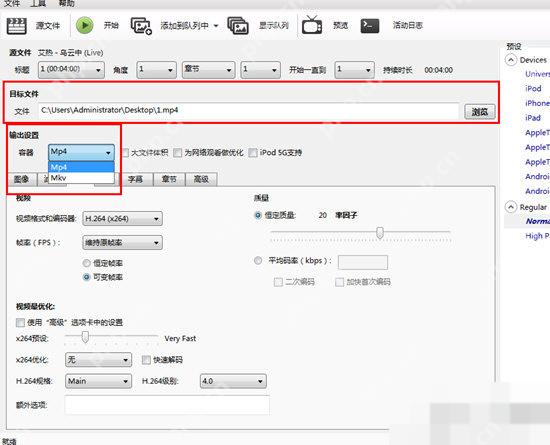Click the constant quality slider handle
550x445 pixels.
point(380,232)
